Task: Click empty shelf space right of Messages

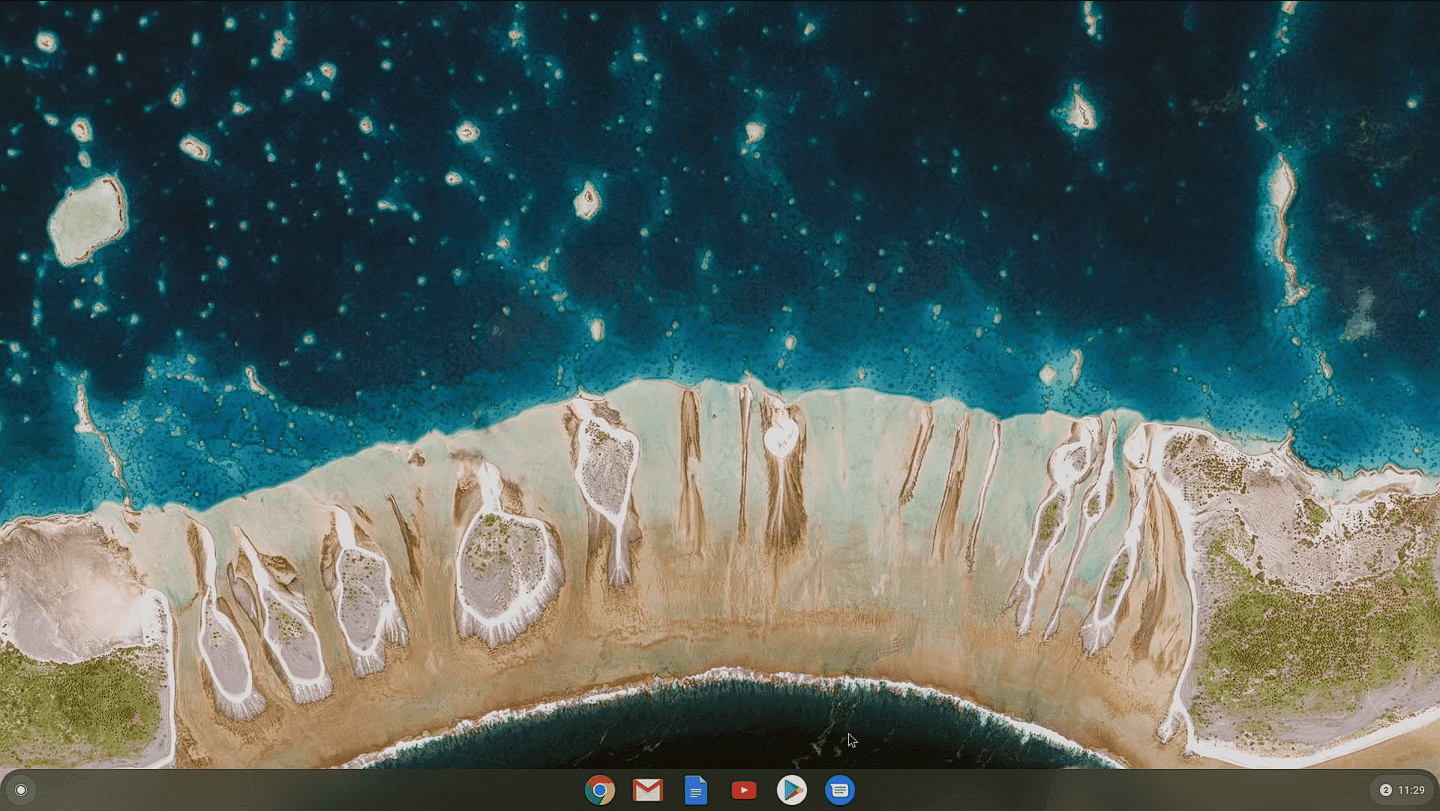Action: click(x=1100, y=790)
